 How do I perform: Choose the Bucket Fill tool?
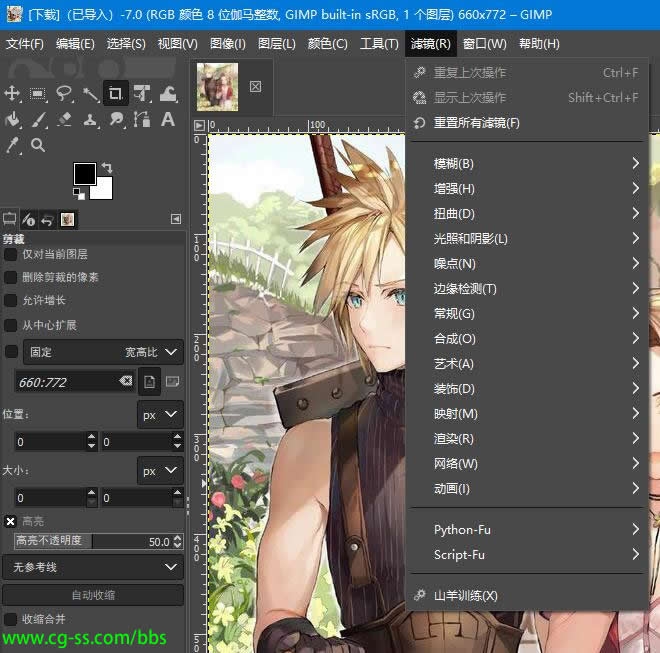click(x=13, y=120)
